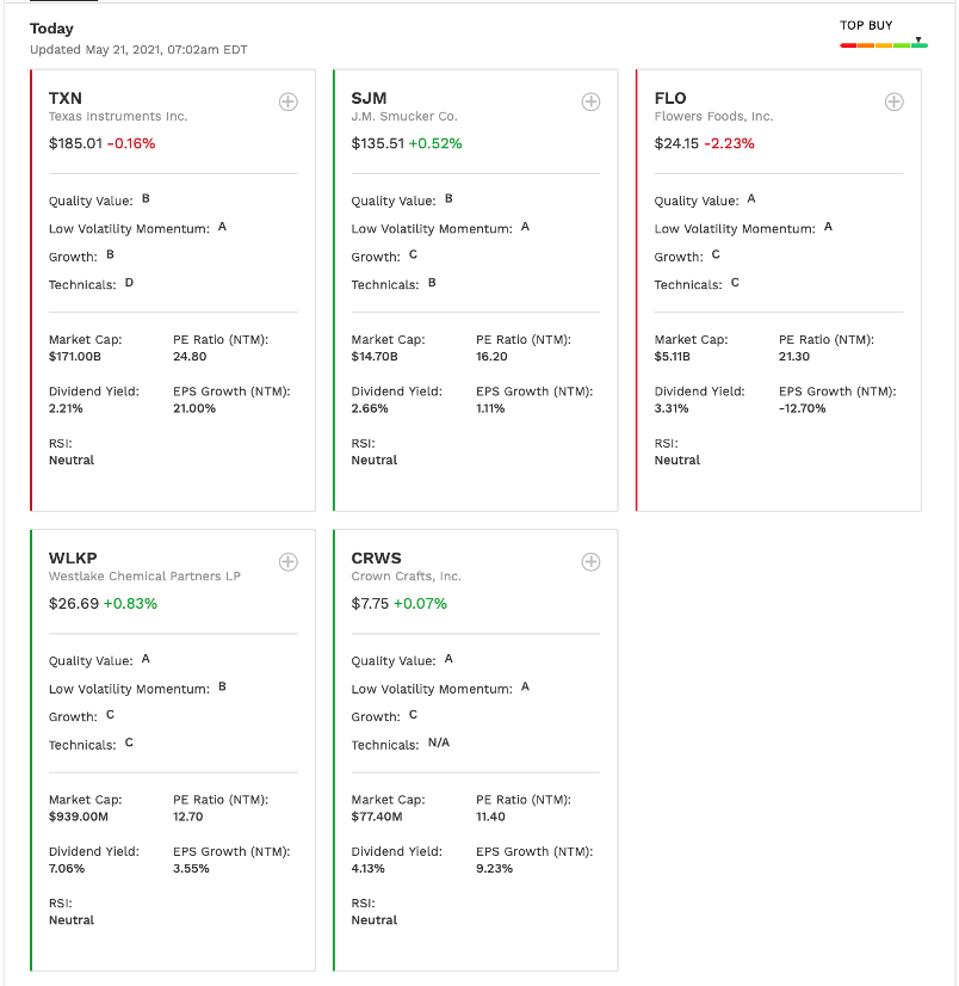Click the +0.83% change on WLKP
959x986 pixels.
130,604
